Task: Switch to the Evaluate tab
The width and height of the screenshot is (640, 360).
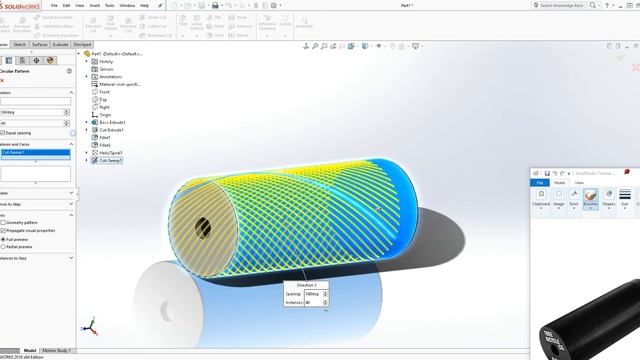Action: pyautogui.click(x=60, y=44)
